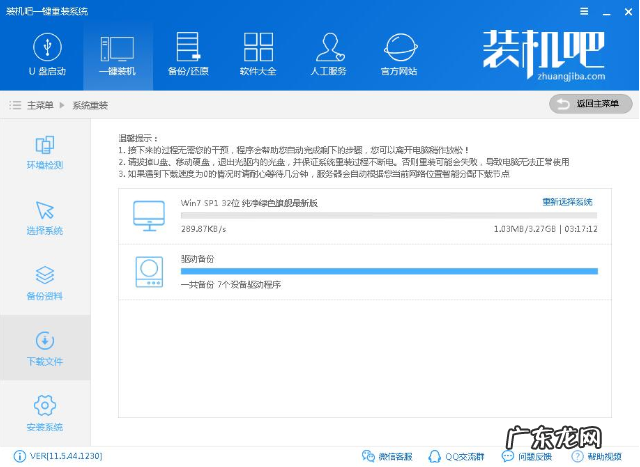Open the hamburger menu in title bar
The width and height of the screenshot is (640, 467).
tap(584, 11)
